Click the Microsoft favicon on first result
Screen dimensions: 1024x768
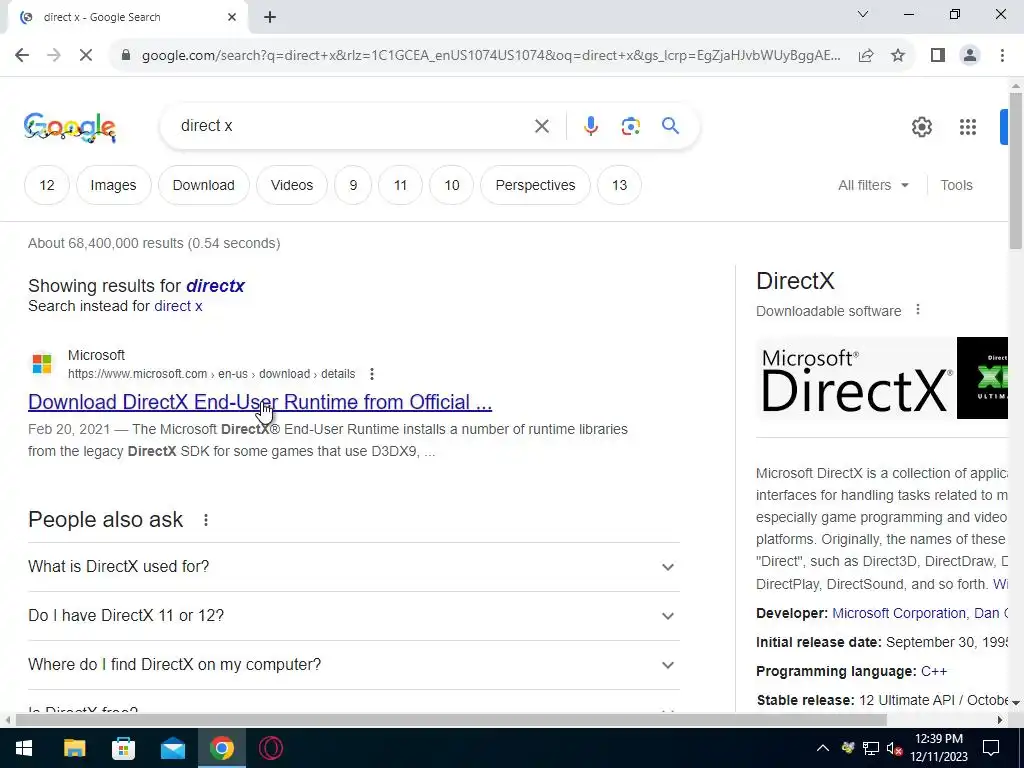coord(42,364)
